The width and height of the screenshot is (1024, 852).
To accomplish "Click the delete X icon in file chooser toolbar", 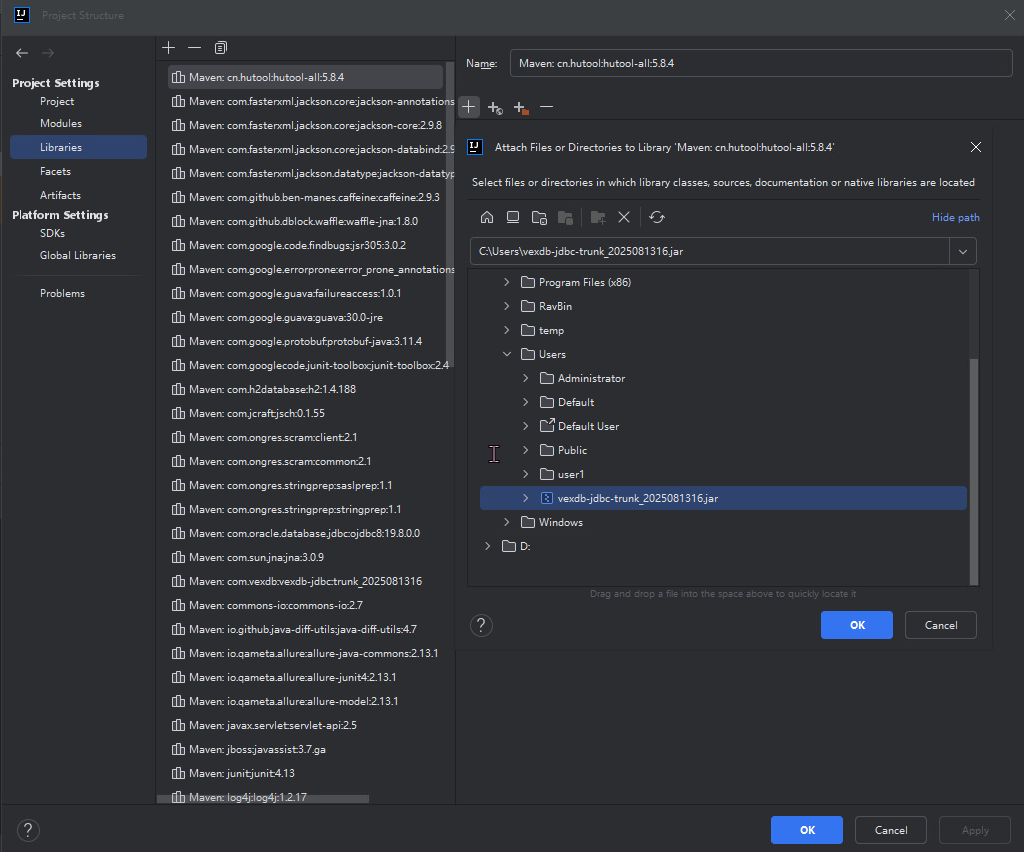I will point(624,217).
